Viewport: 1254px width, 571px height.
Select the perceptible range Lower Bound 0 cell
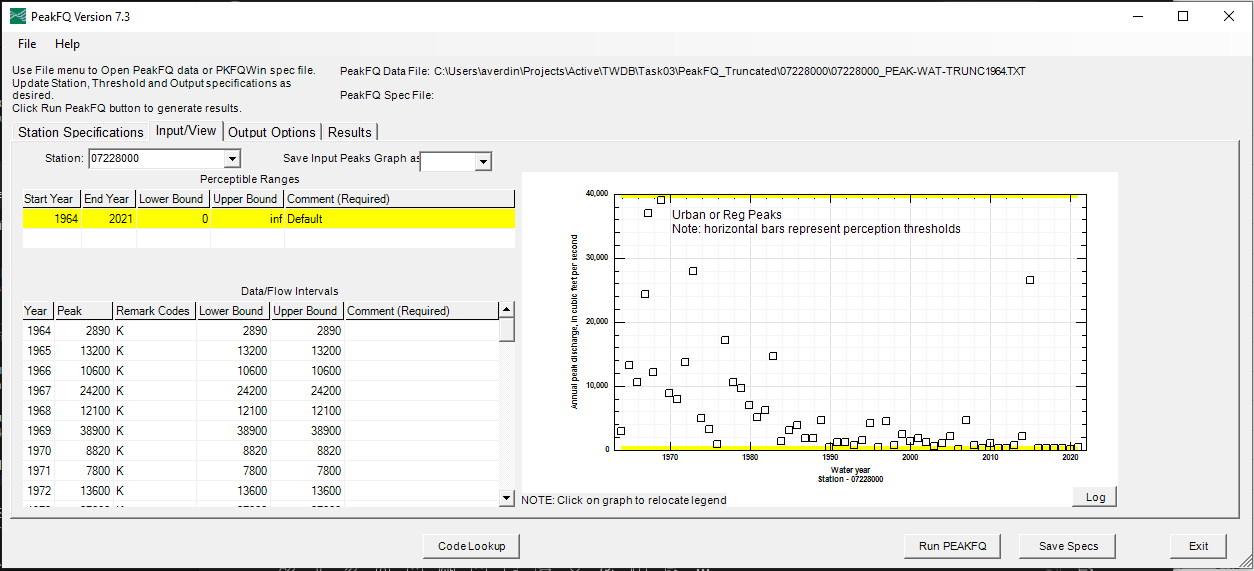(x=174, y=219)
